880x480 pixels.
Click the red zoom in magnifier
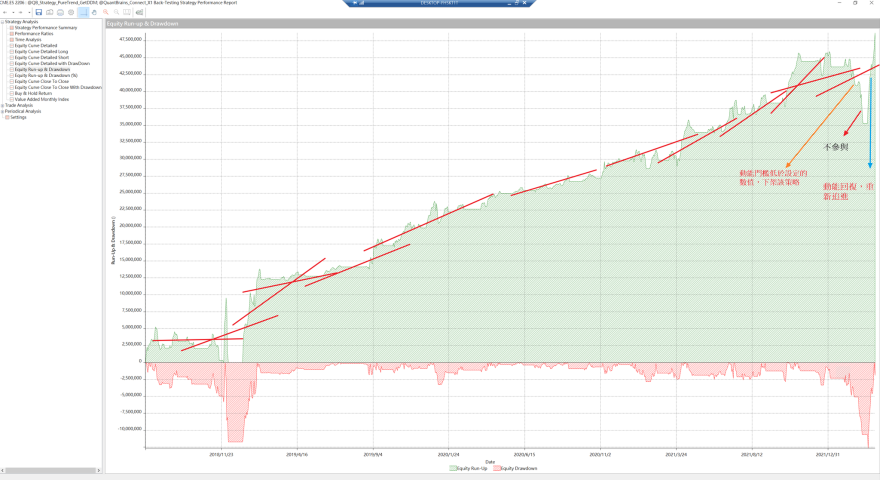pos(105,12)
